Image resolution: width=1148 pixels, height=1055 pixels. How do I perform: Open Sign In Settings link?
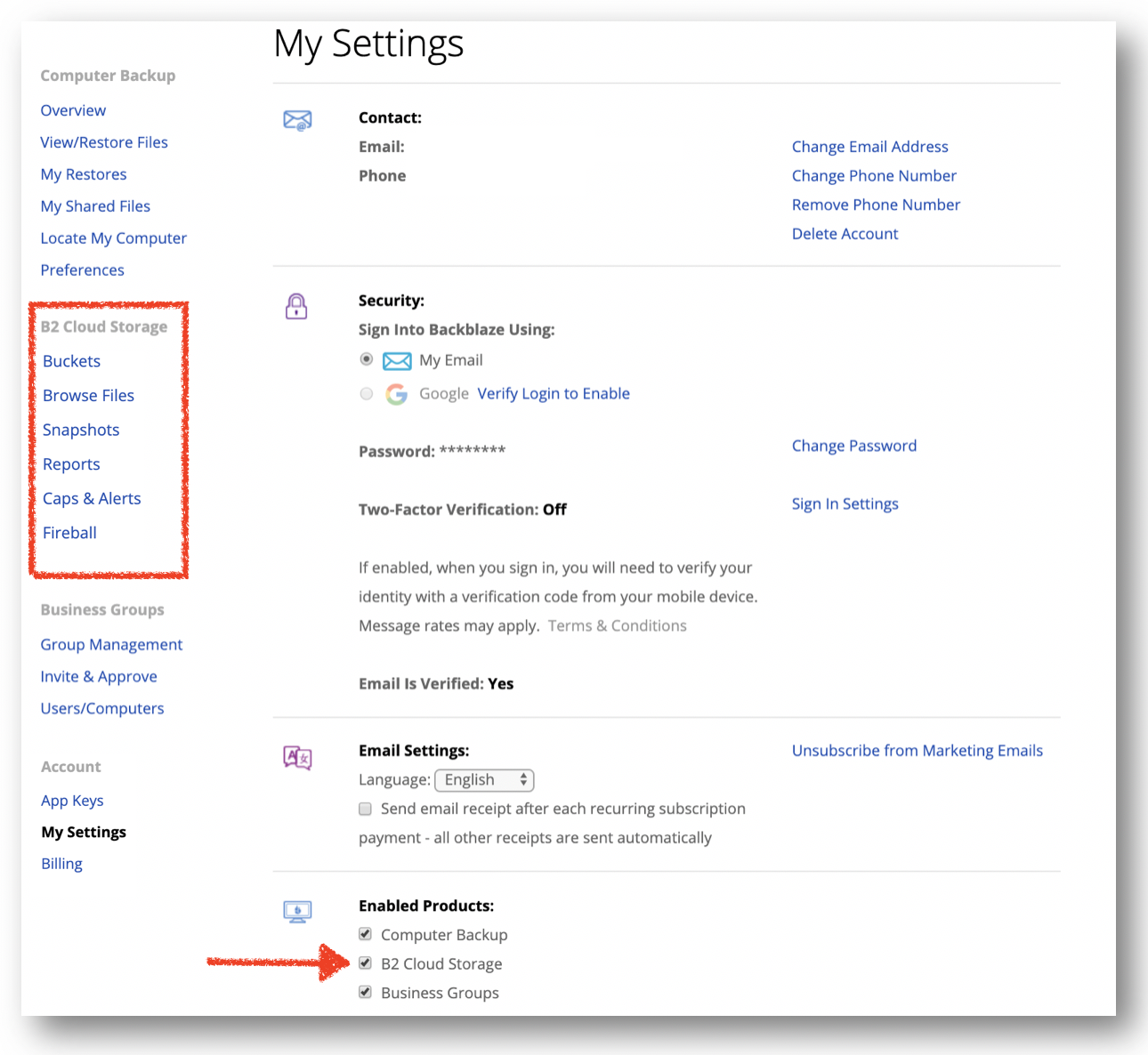click(x=845, y=504)
